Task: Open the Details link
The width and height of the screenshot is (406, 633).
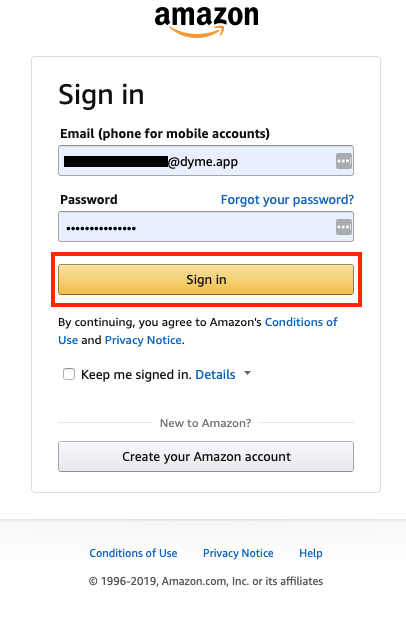Action: (215, 375)
